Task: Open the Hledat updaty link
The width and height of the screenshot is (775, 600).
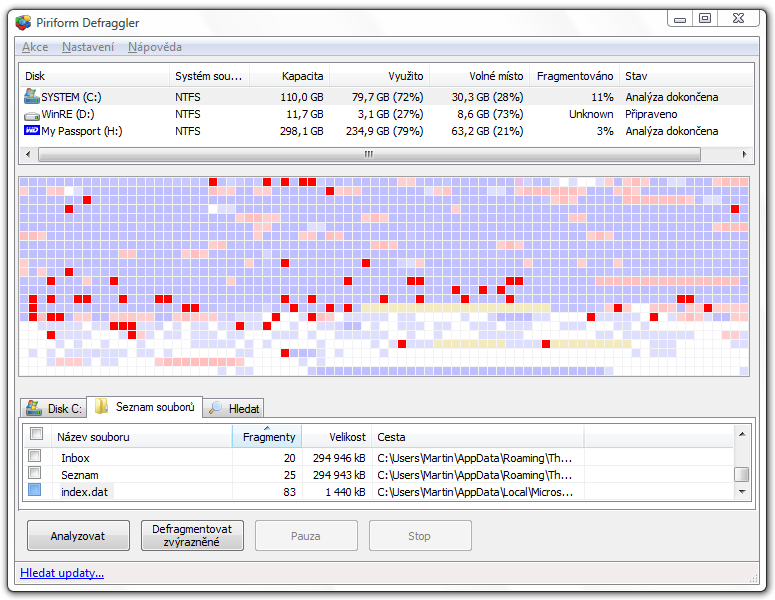Action: click(62, 573)
